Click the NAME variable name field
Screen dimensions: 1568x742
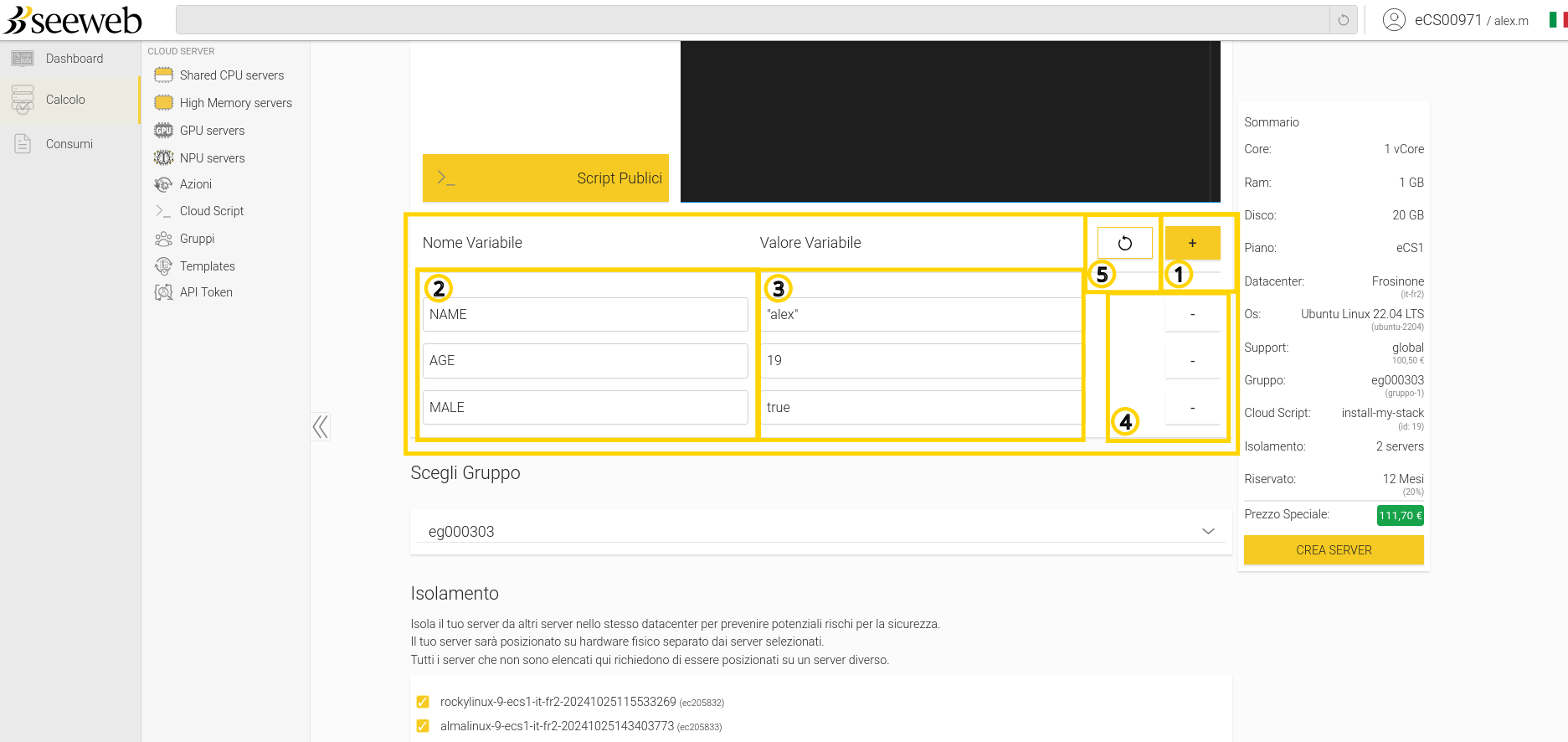[x=585, y=315]
